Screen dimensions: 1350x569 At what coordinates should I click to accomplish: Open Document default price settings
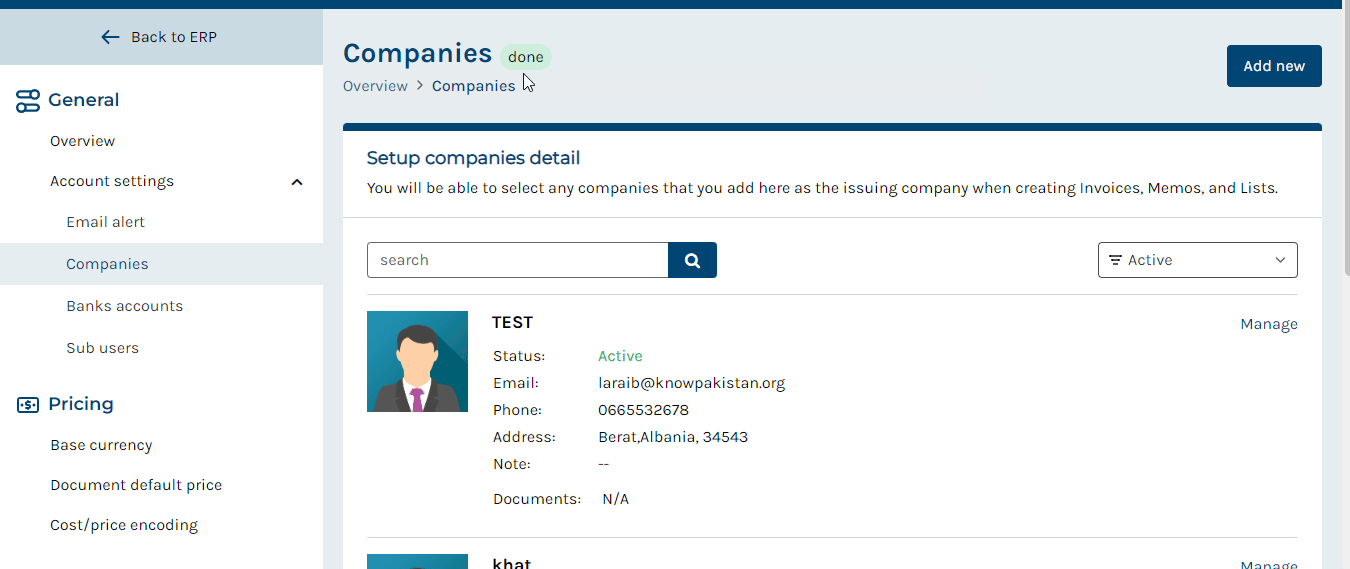pos(136,485)
